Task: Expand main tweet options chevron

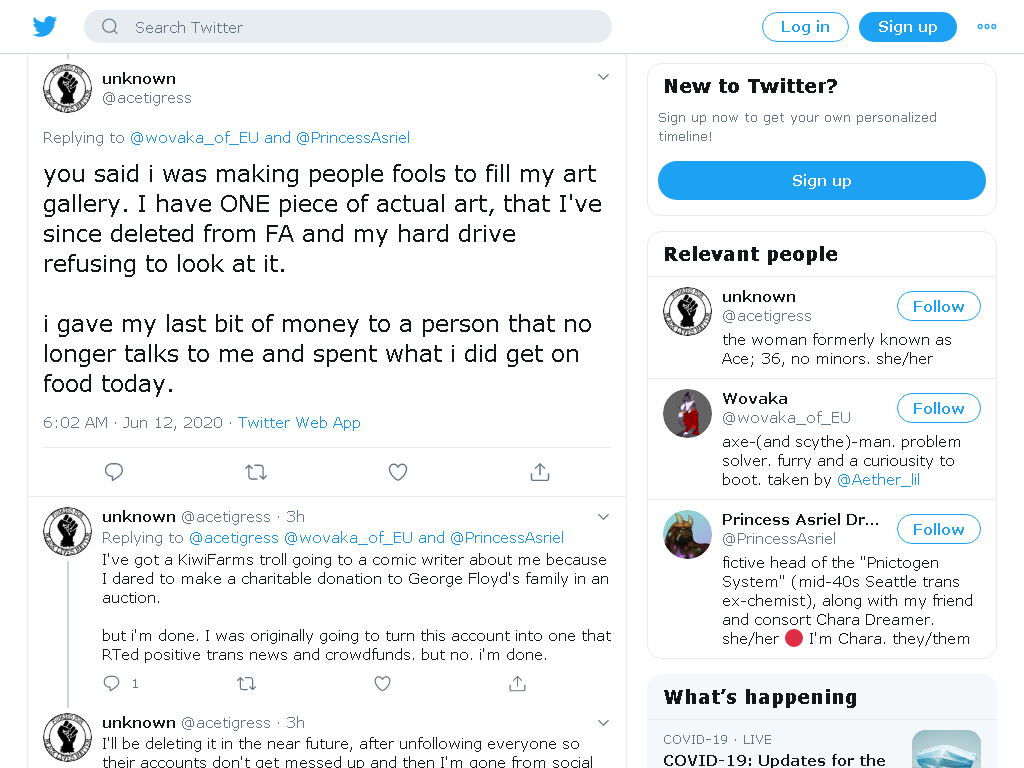Action: point(603,77)
